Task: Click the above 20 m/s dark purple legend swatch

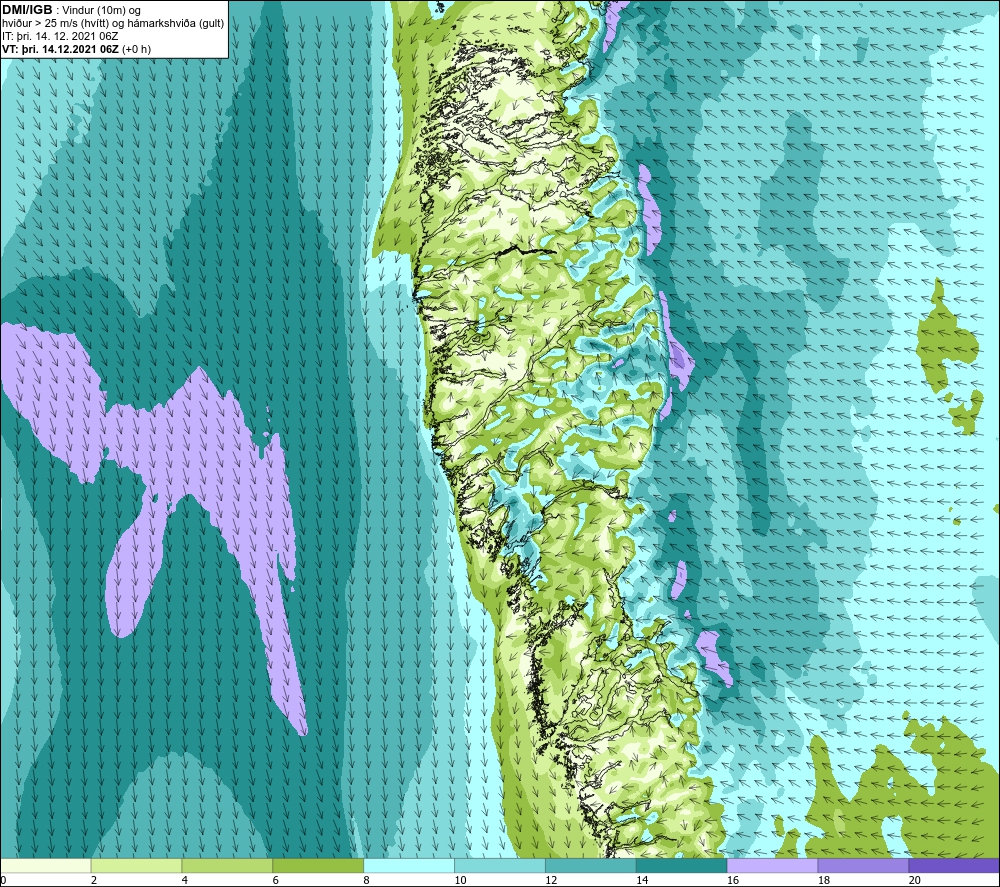Action: tap(954, 865)
